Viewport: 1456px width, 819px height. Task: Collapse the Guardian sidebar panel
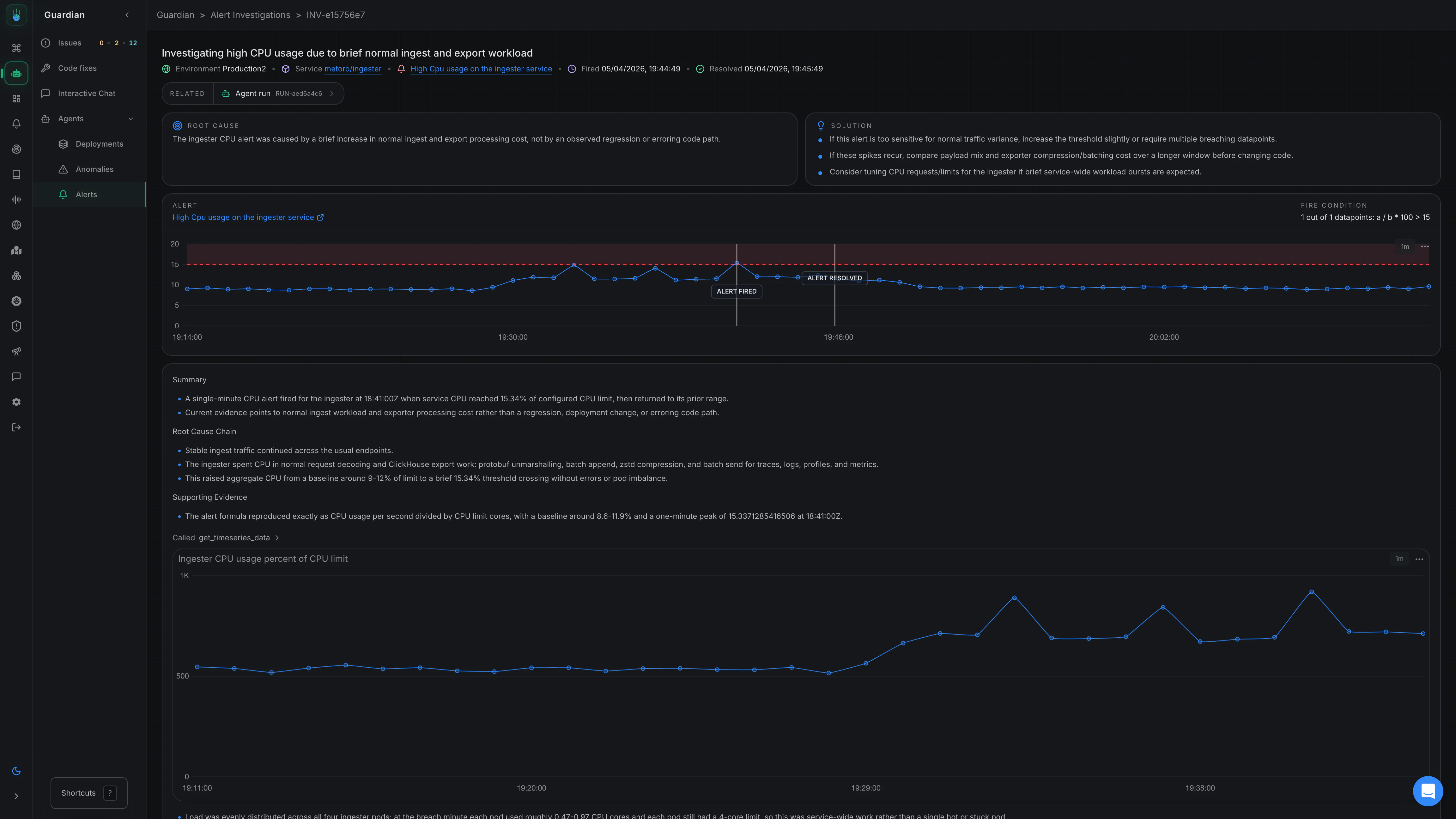(x=127, y=15)
